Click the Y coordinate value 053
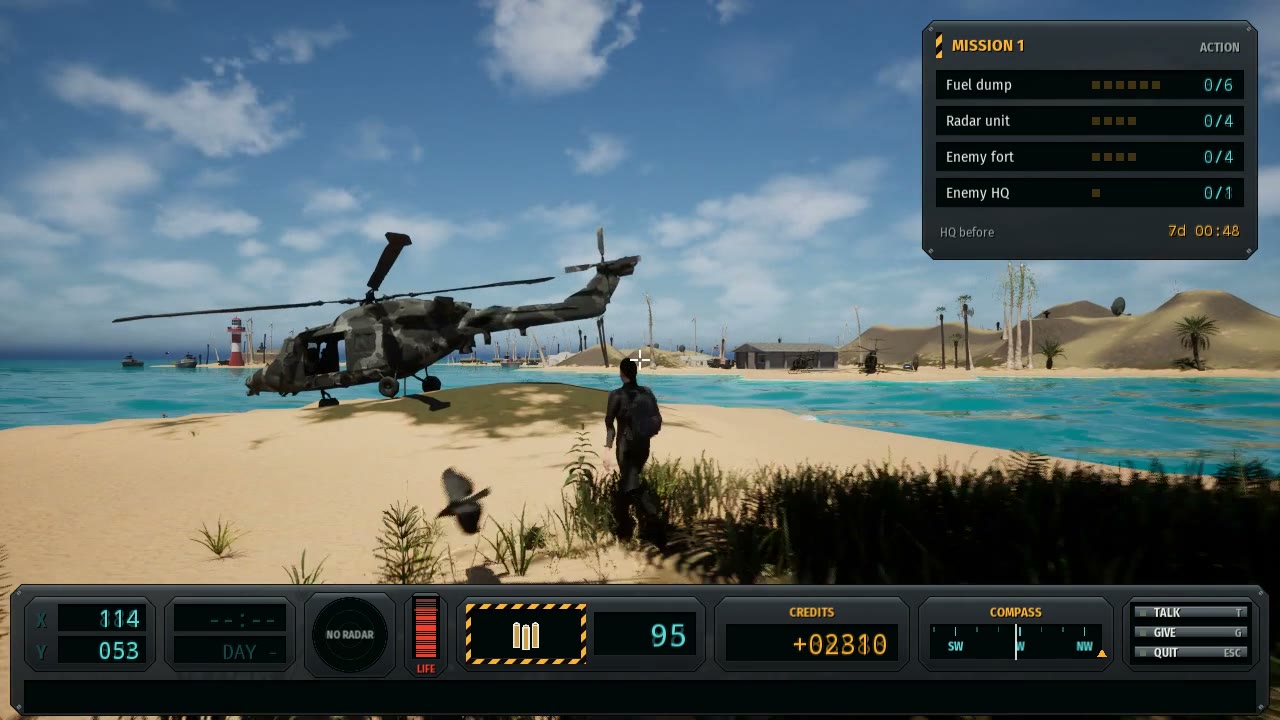This screenshot has width=1280, height=720. pyautogui.click(x=119, y=651)
